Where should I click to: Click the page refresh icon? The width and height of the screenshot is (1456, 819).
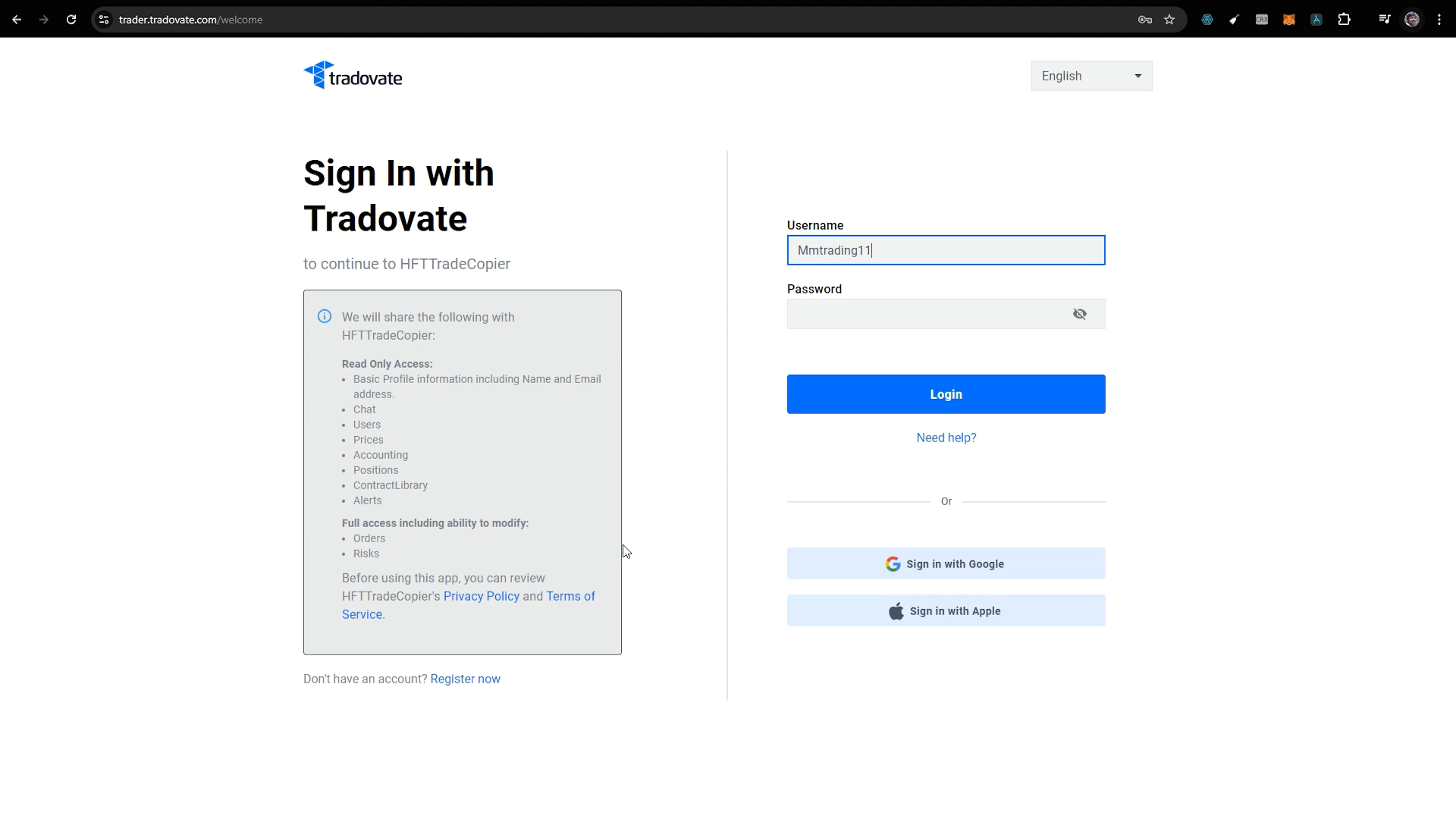[71, 19]
